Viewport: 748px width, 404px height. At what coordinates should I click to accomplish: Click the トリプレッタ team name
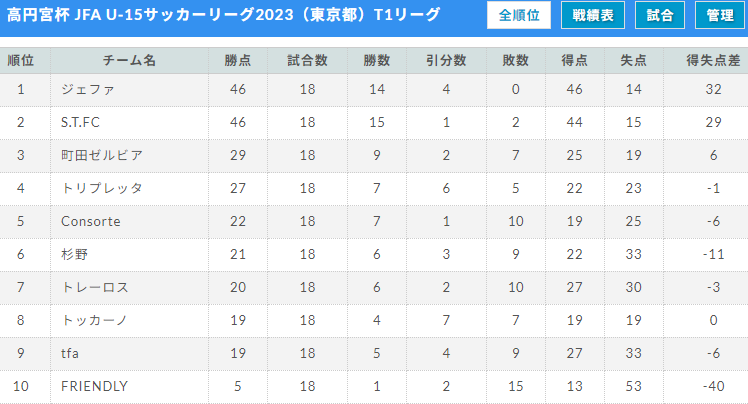coord(102,188)
